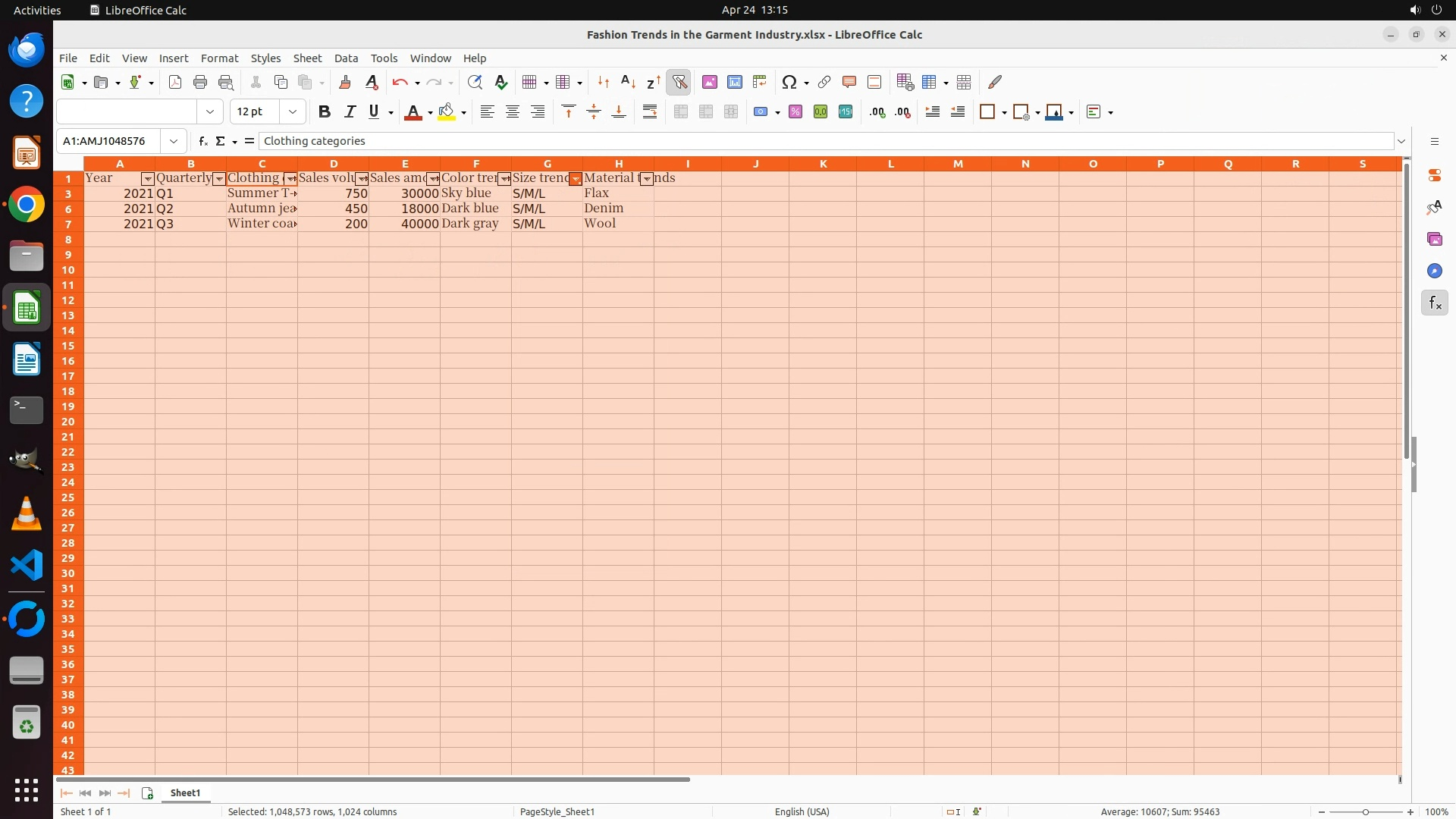Click the column K header
Screen dimensions: 1456x819
pyautogui.click(x=823, y=164)
